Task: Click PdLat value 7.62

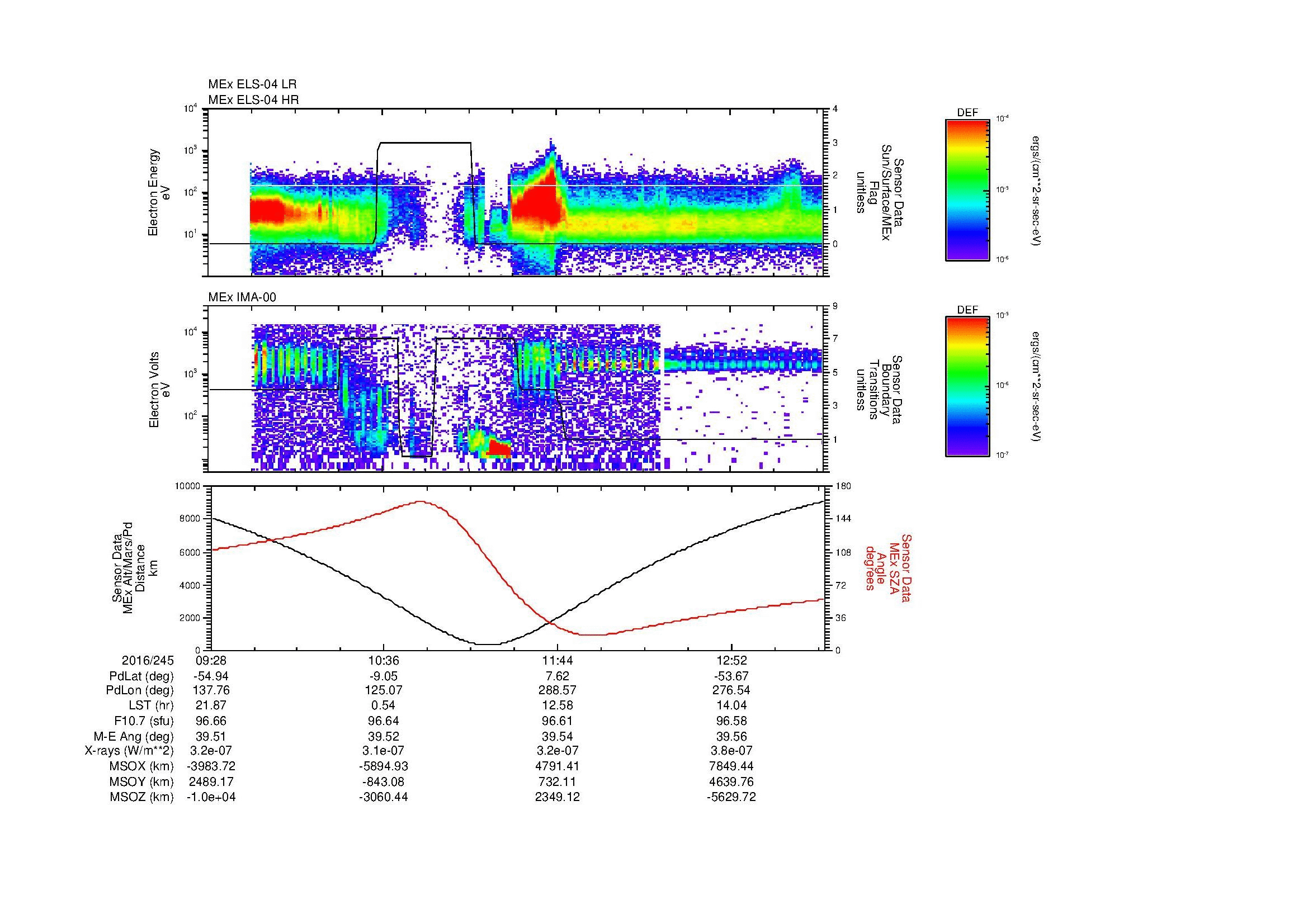Action: tap(558, 676)
